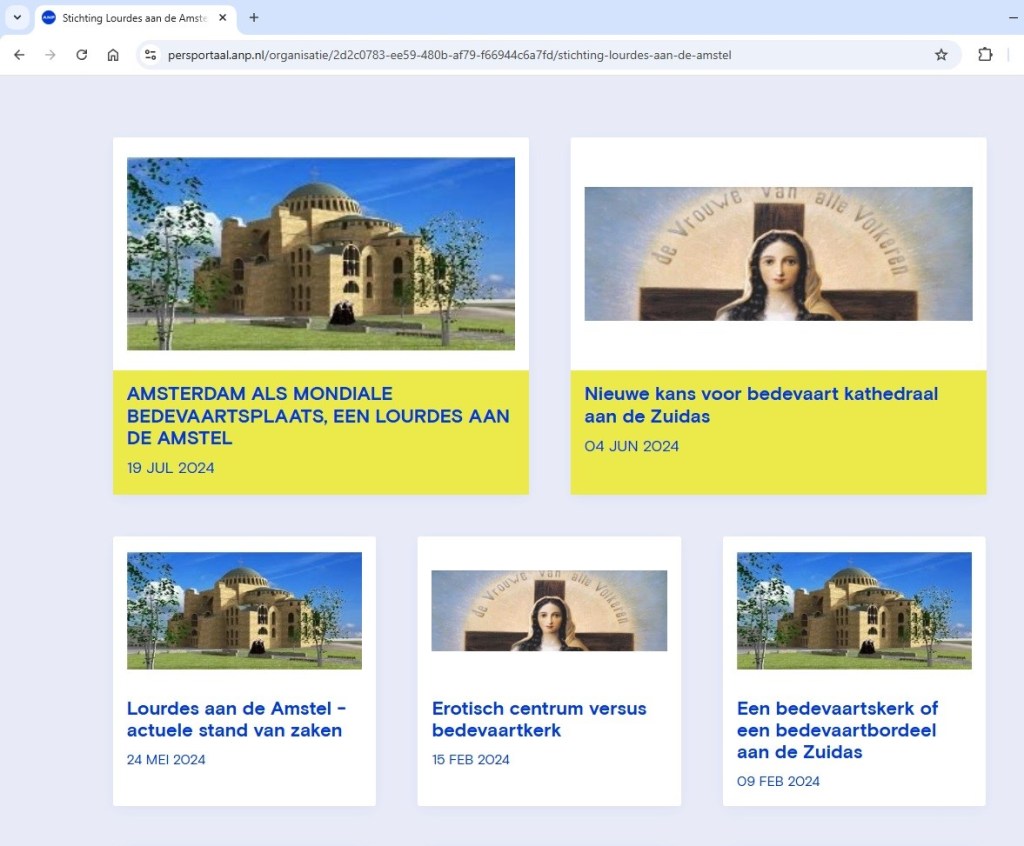Open article 'Amsterdam als mondiale bedevaartsplaats'
1024x846 pixels.
pyautogui.click(x=318, y=416)
